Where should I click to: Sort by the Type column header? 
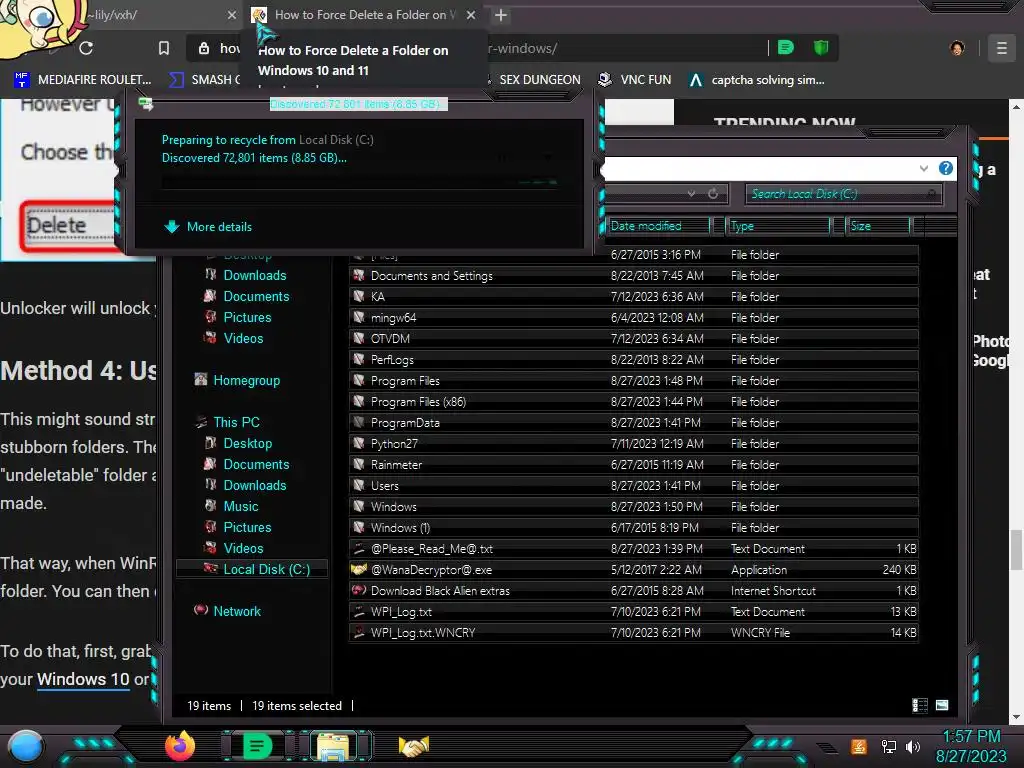point(775,226)
